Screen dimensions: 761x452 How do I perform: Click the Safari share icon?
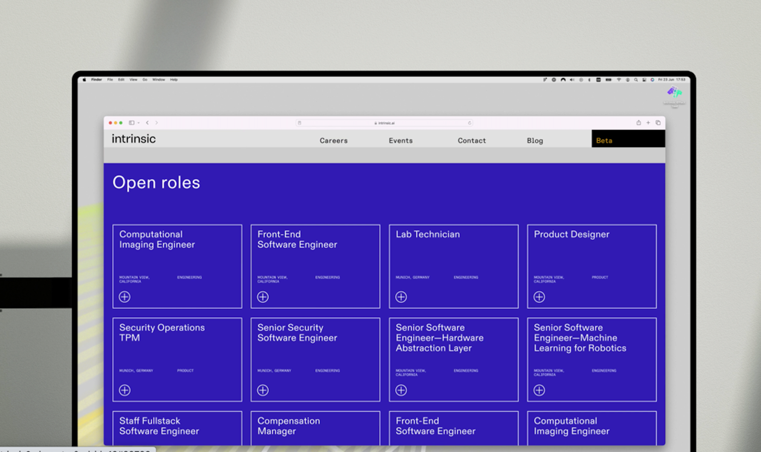(638, 123)
